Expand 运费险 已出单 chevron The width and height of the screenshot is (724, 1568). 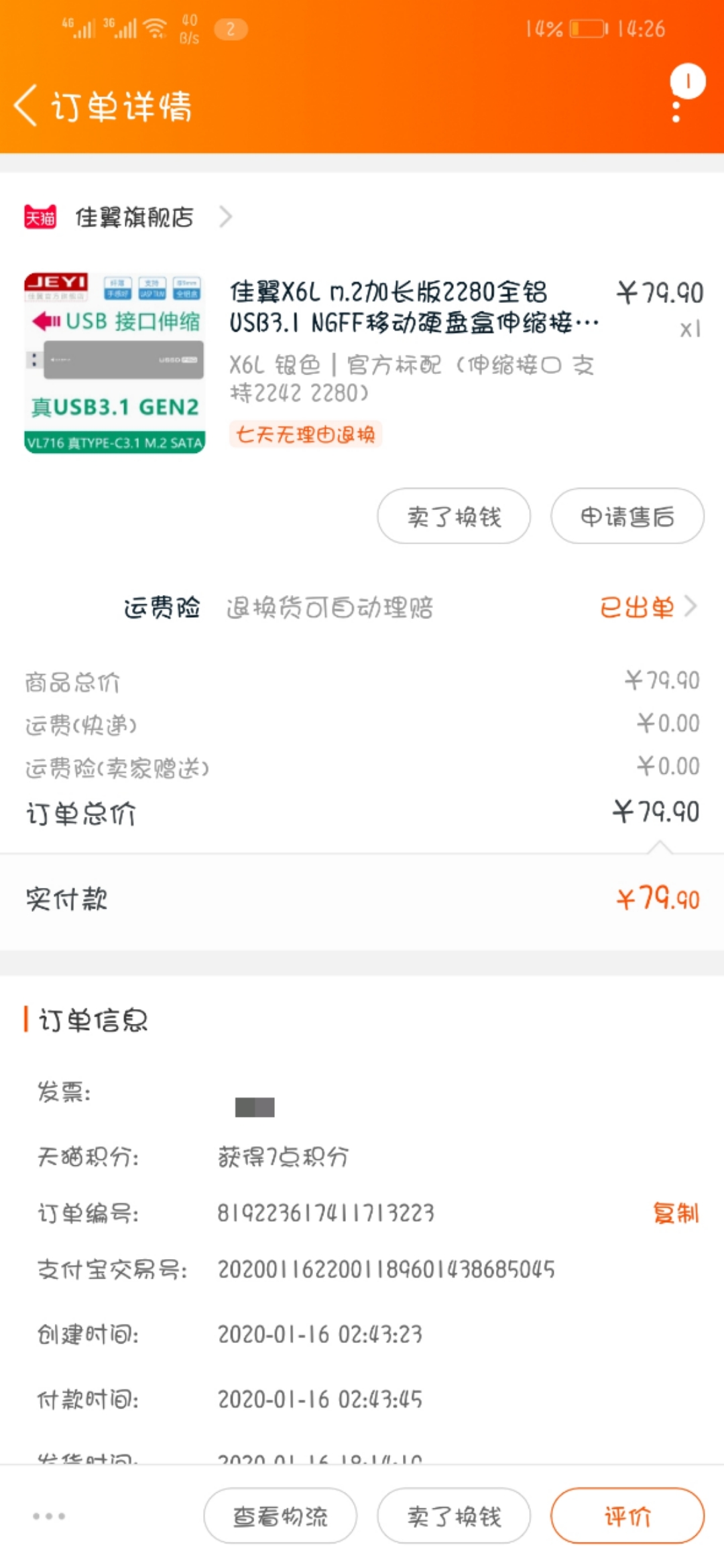691,606
